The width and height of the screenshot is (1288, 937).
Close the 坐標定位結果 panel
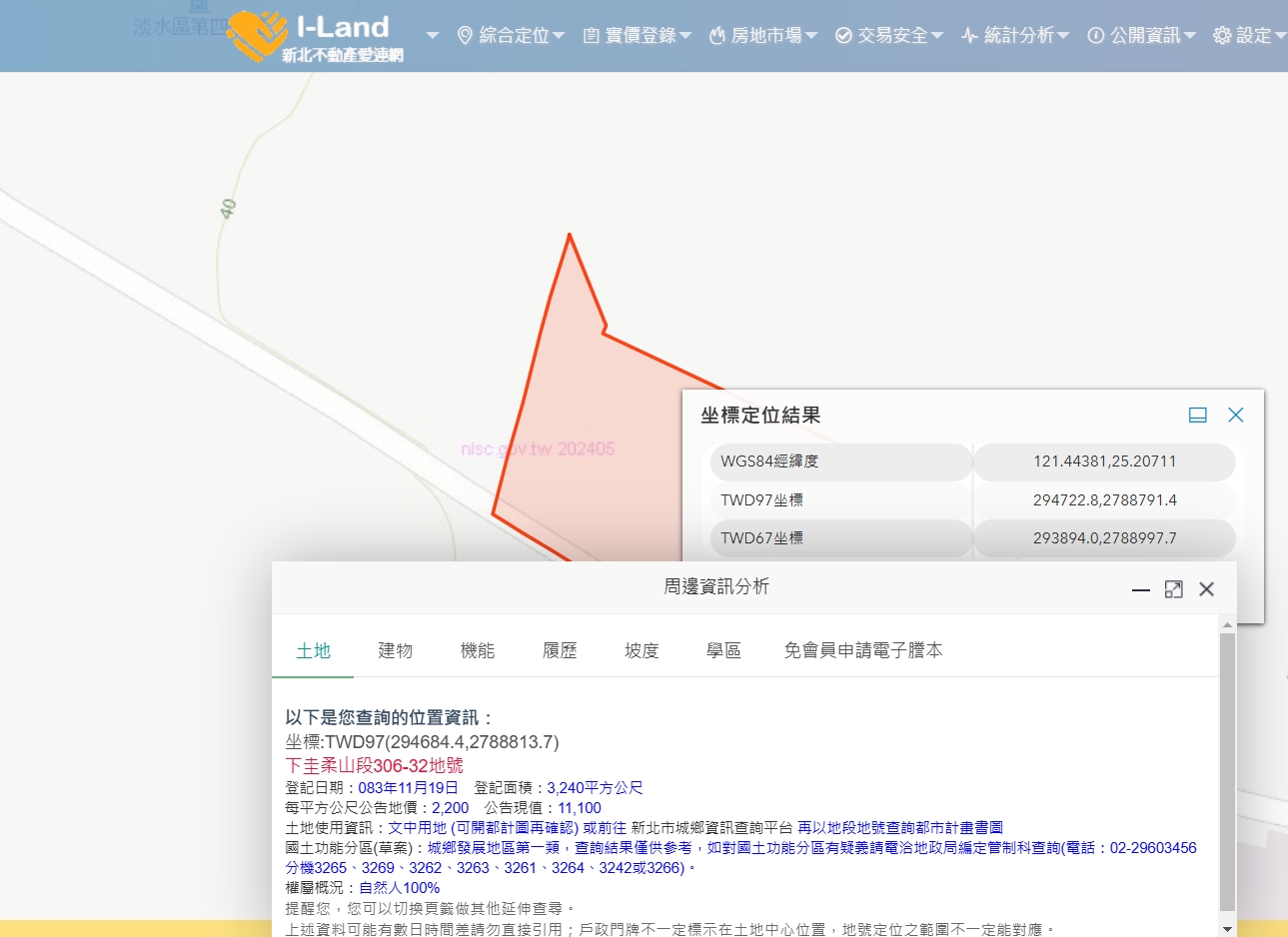click(1235, 415)
